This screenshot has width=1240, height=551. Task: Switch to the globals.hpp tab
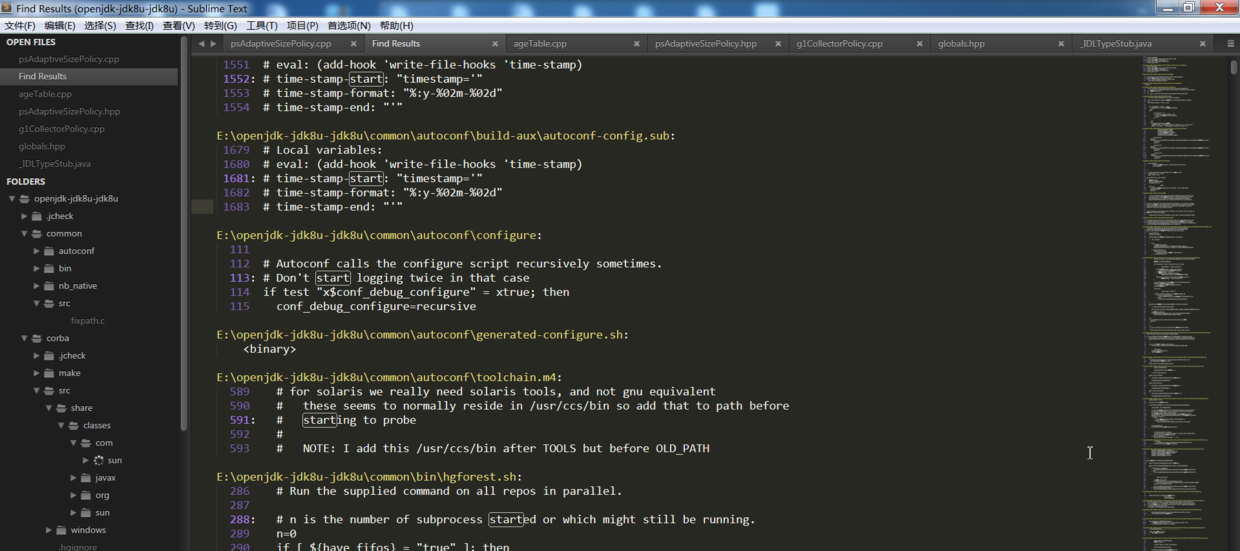(x=961, y=44)
